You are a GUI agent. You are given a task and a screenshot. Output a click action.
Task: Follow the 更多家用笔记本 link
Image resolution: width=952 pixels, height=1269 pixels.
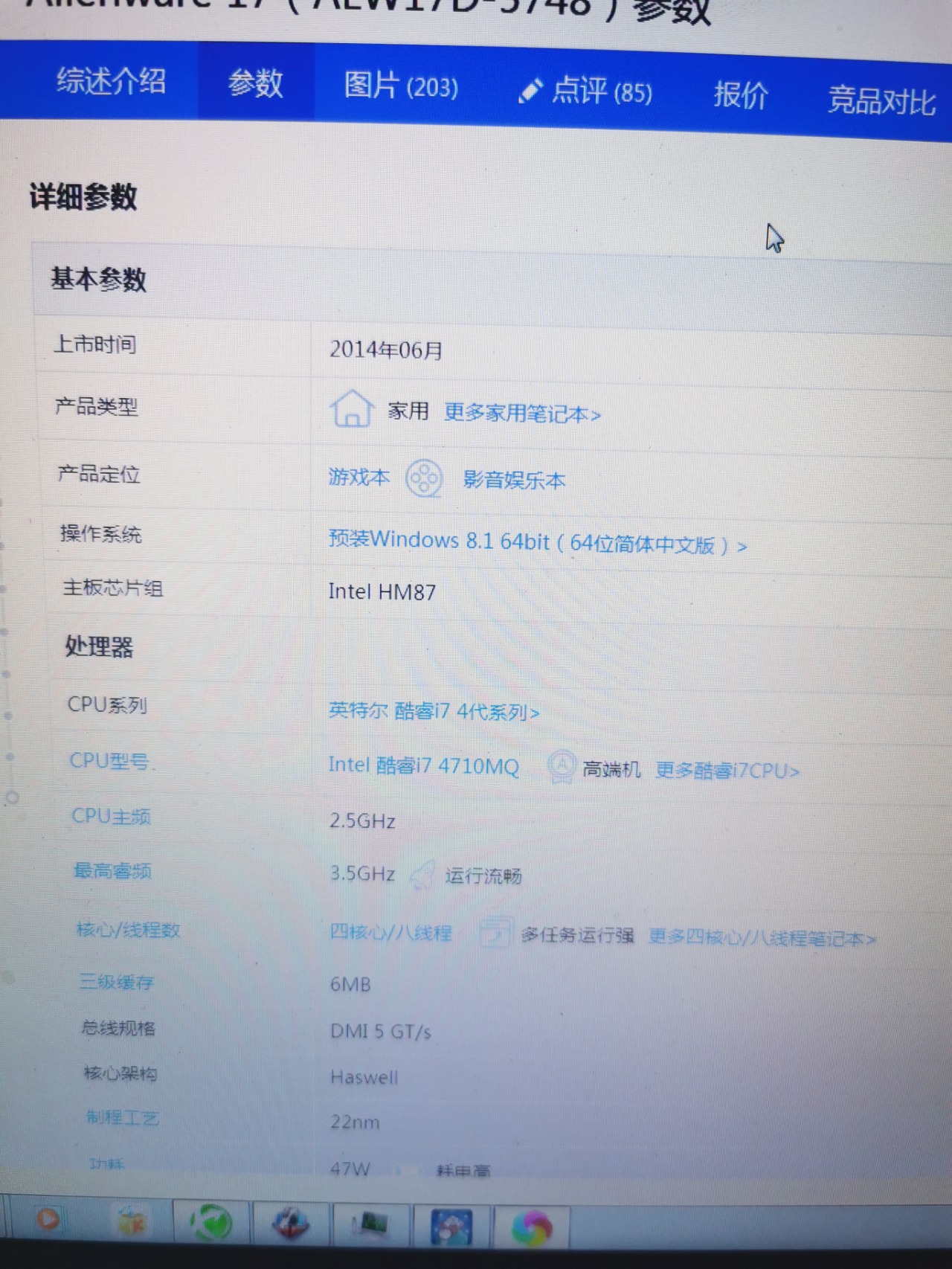point(522,413)
